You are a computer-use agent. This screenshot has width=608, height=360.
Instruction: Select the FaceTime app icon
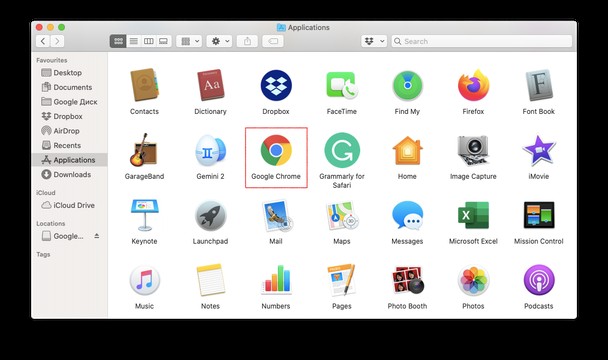pos(342,85)
